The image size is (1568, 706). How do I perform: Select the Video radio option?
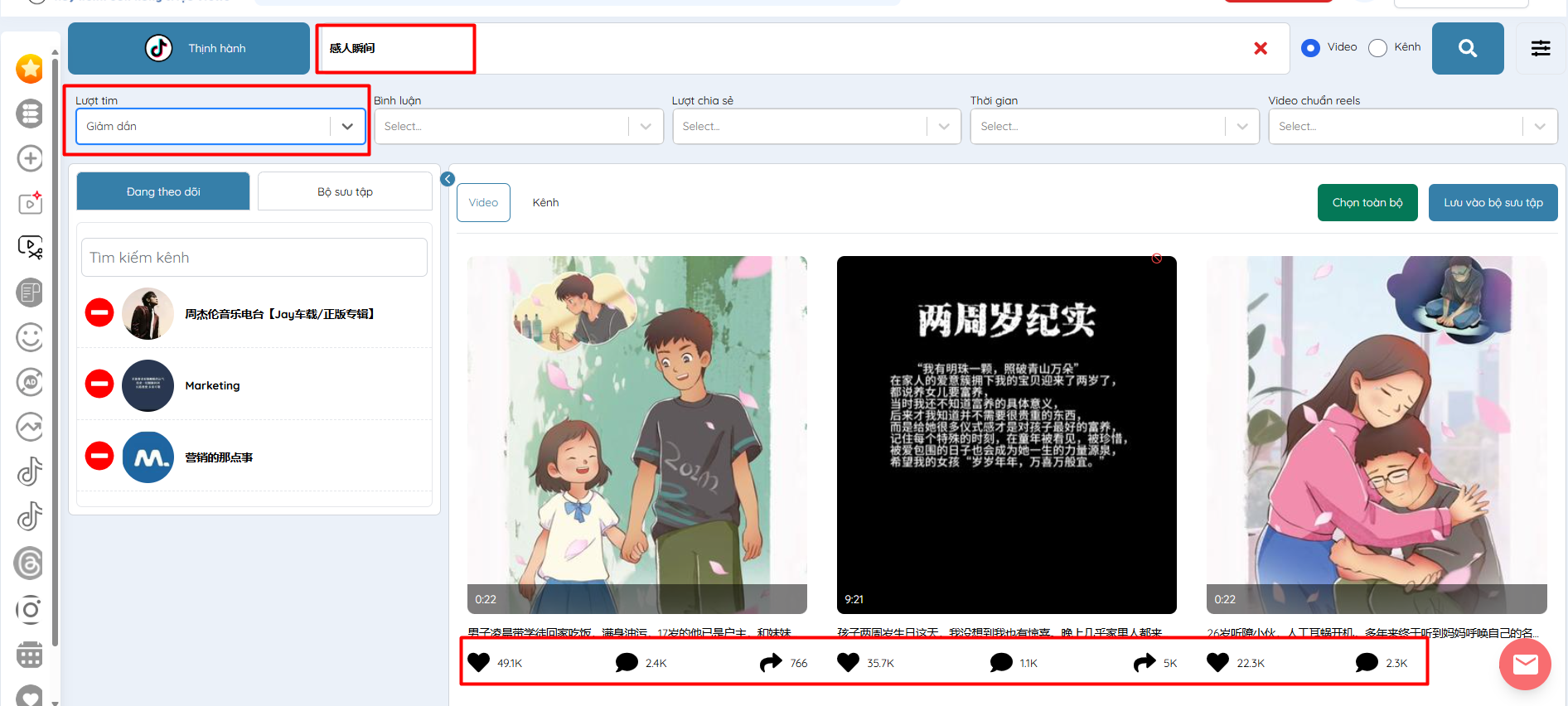pyautogui.click(x=1310, y=48)
